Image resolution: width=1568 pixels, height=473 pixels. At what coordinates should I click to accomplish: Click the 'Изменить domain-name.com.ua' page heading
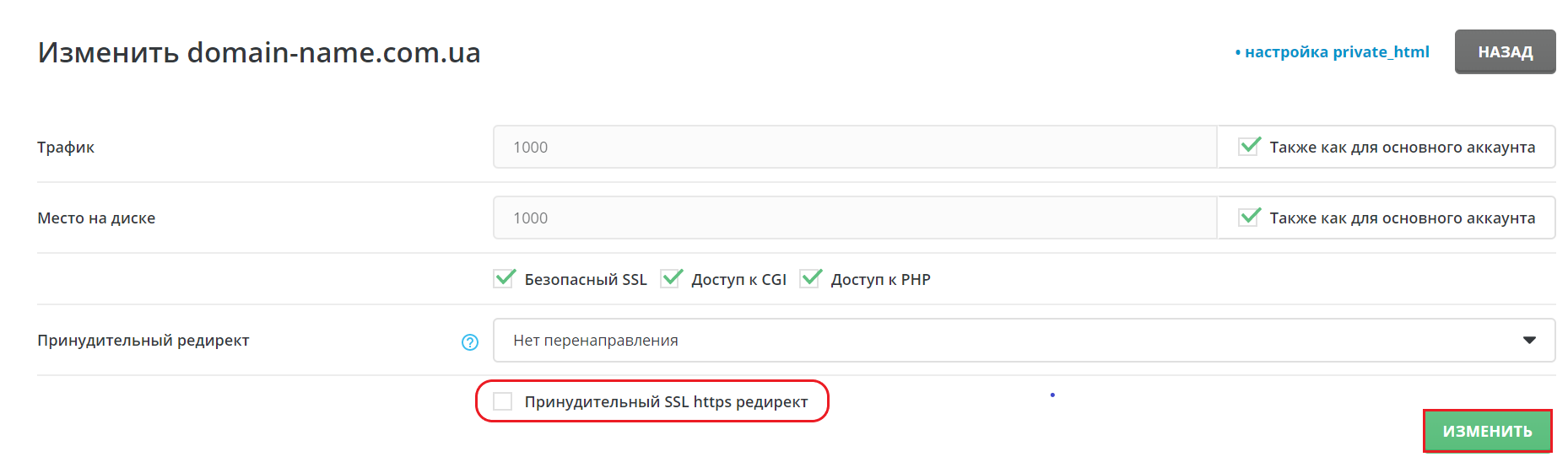[259, 52]
